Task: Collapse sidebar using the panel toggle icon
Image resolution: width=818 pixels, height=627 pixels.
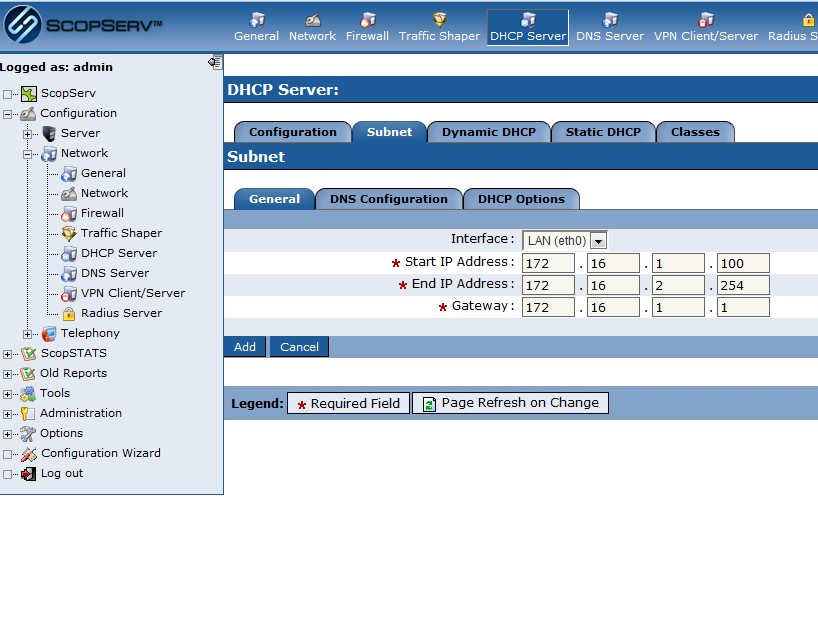Action: [x=215, y=63]
